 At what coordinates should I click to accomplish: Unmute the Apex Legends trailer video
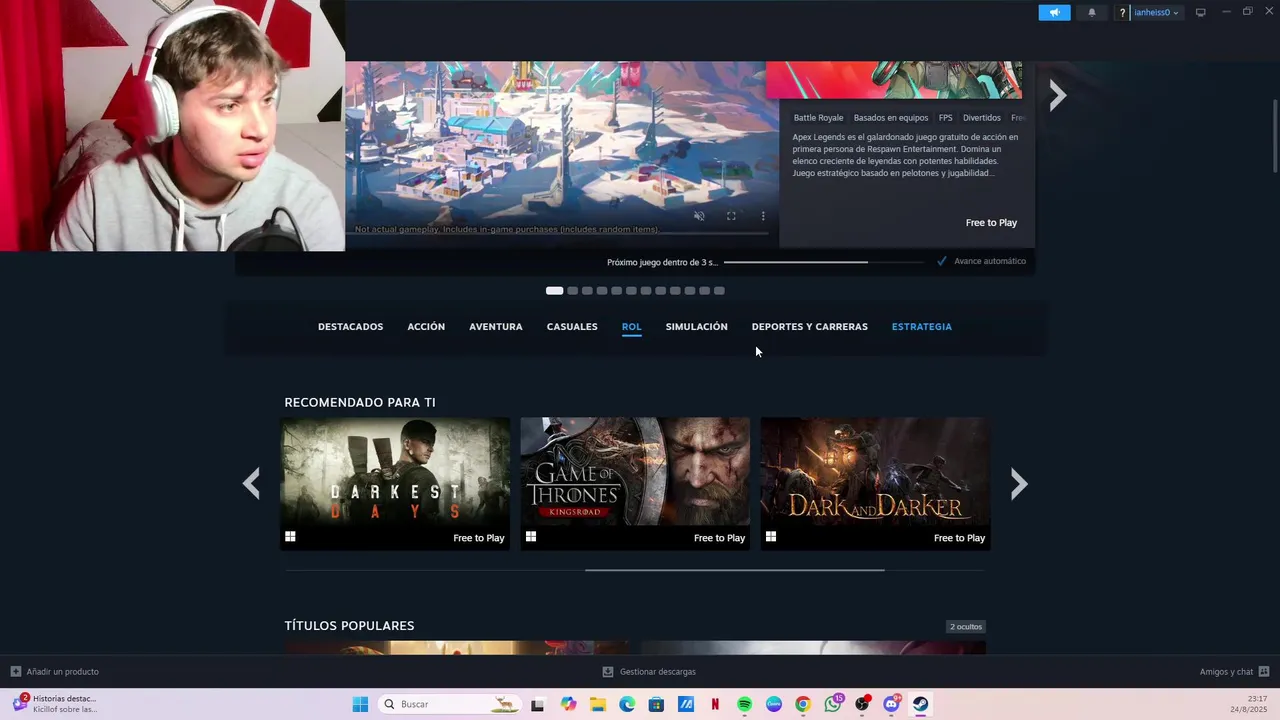699,216
